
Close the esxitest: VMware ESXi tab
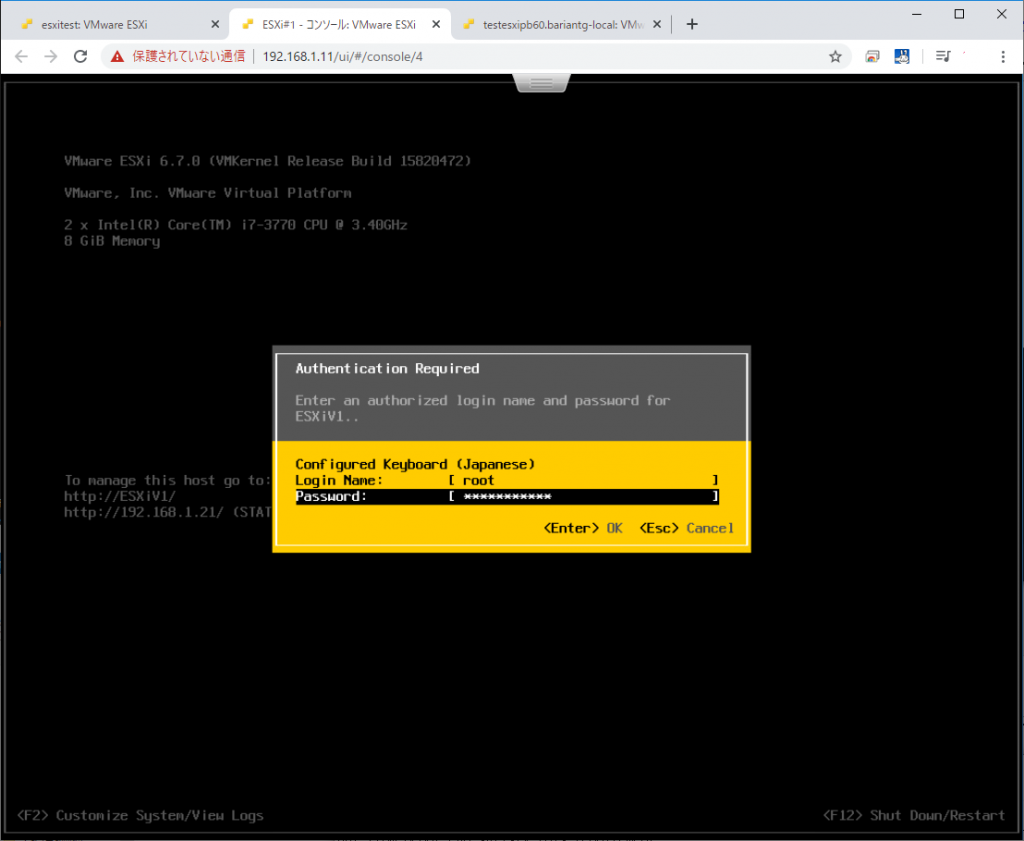coord(215,25)
